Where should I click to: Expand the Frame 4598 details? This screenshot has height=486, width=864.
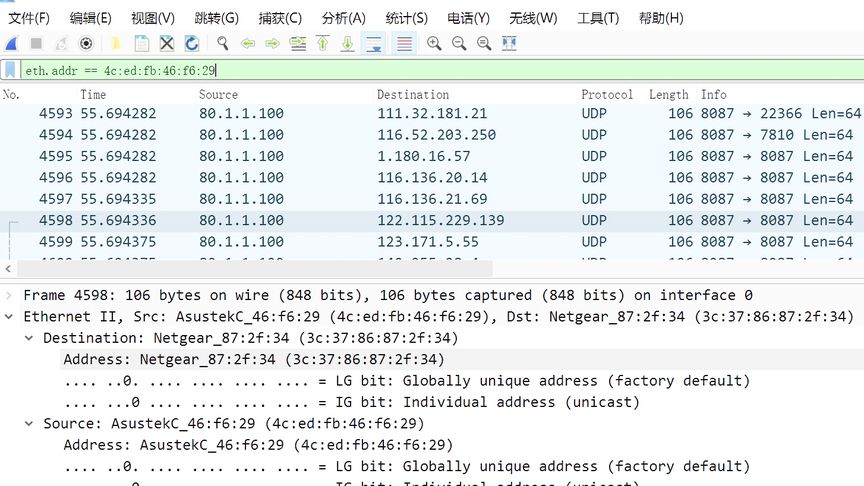[9, 296]
